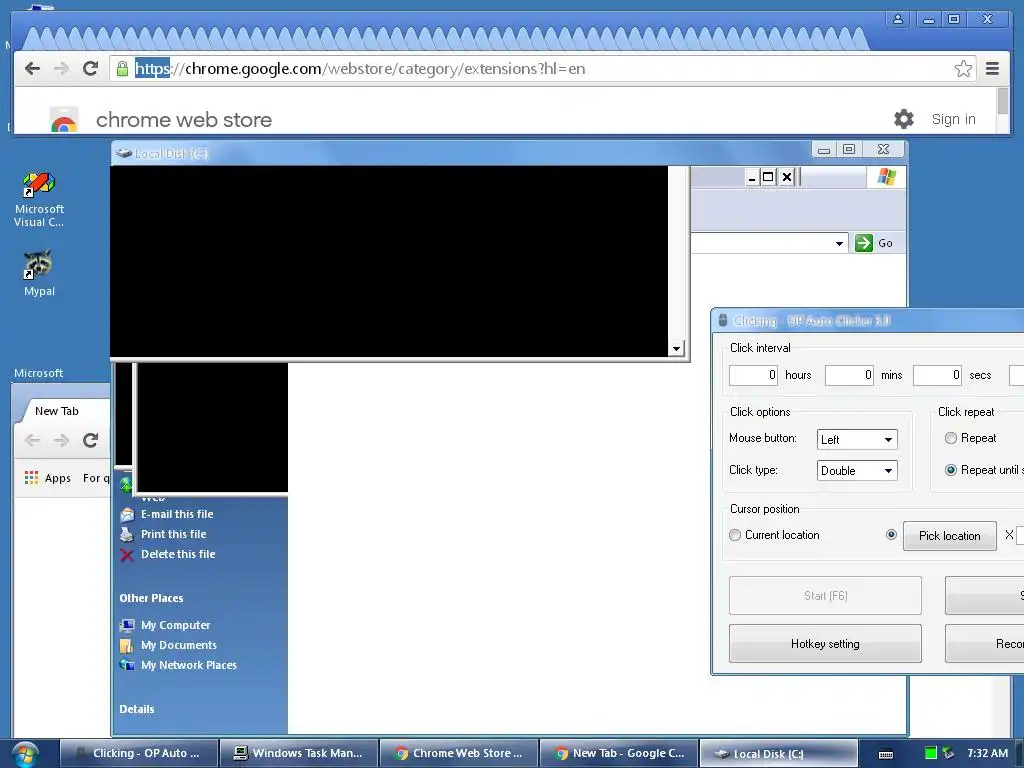Click the hours input field
The width and height of the screenshot is (1024, 768).
coord(753,375)
